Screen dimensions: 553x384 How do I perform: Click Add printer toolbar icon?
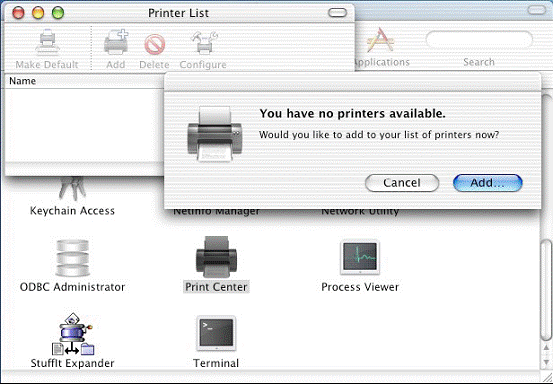click(x=116, y=42)
